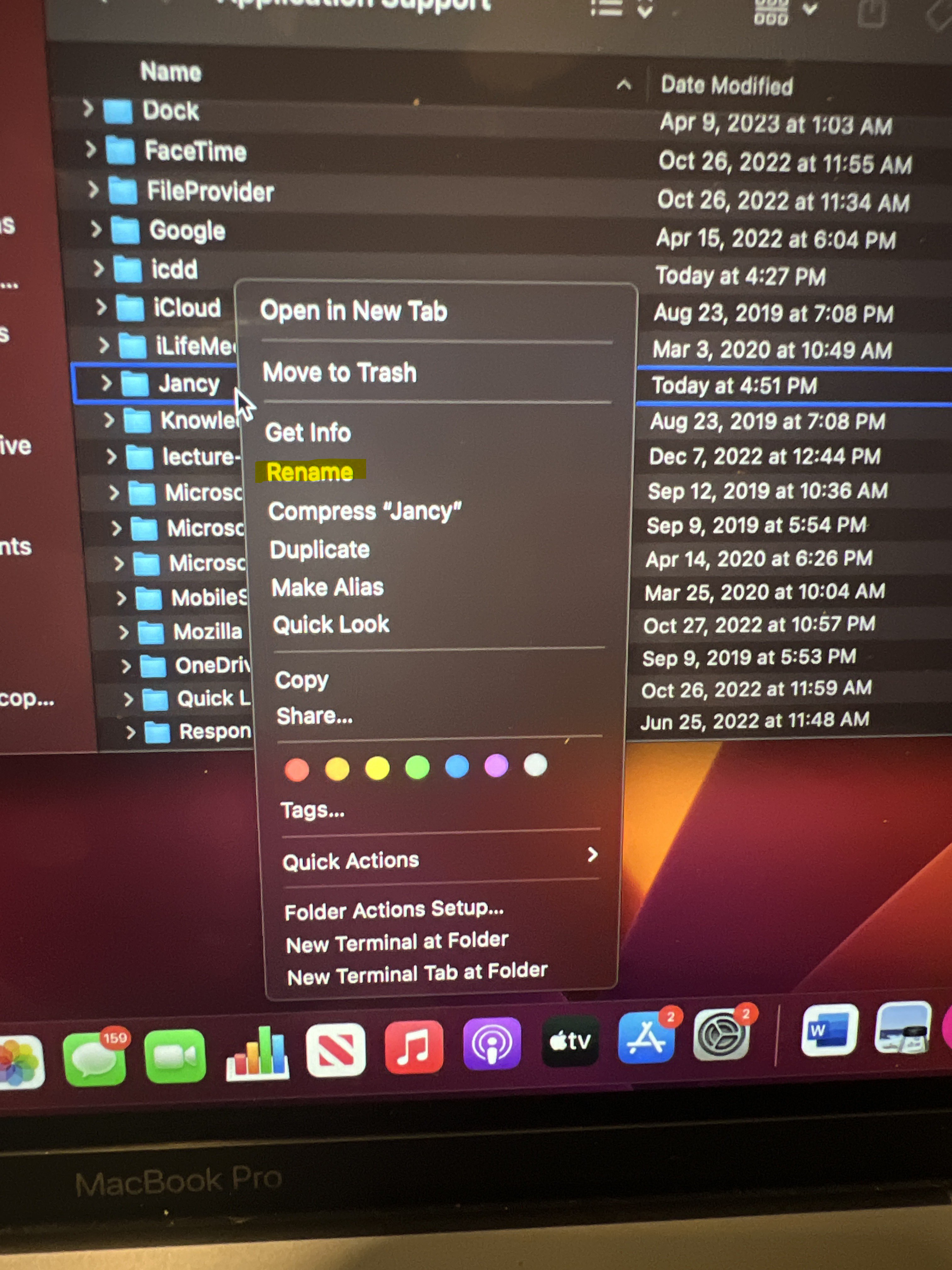The image size is (952, 1270).
Task: Choose Open in New Tab
Action: [x=354, y=311]
